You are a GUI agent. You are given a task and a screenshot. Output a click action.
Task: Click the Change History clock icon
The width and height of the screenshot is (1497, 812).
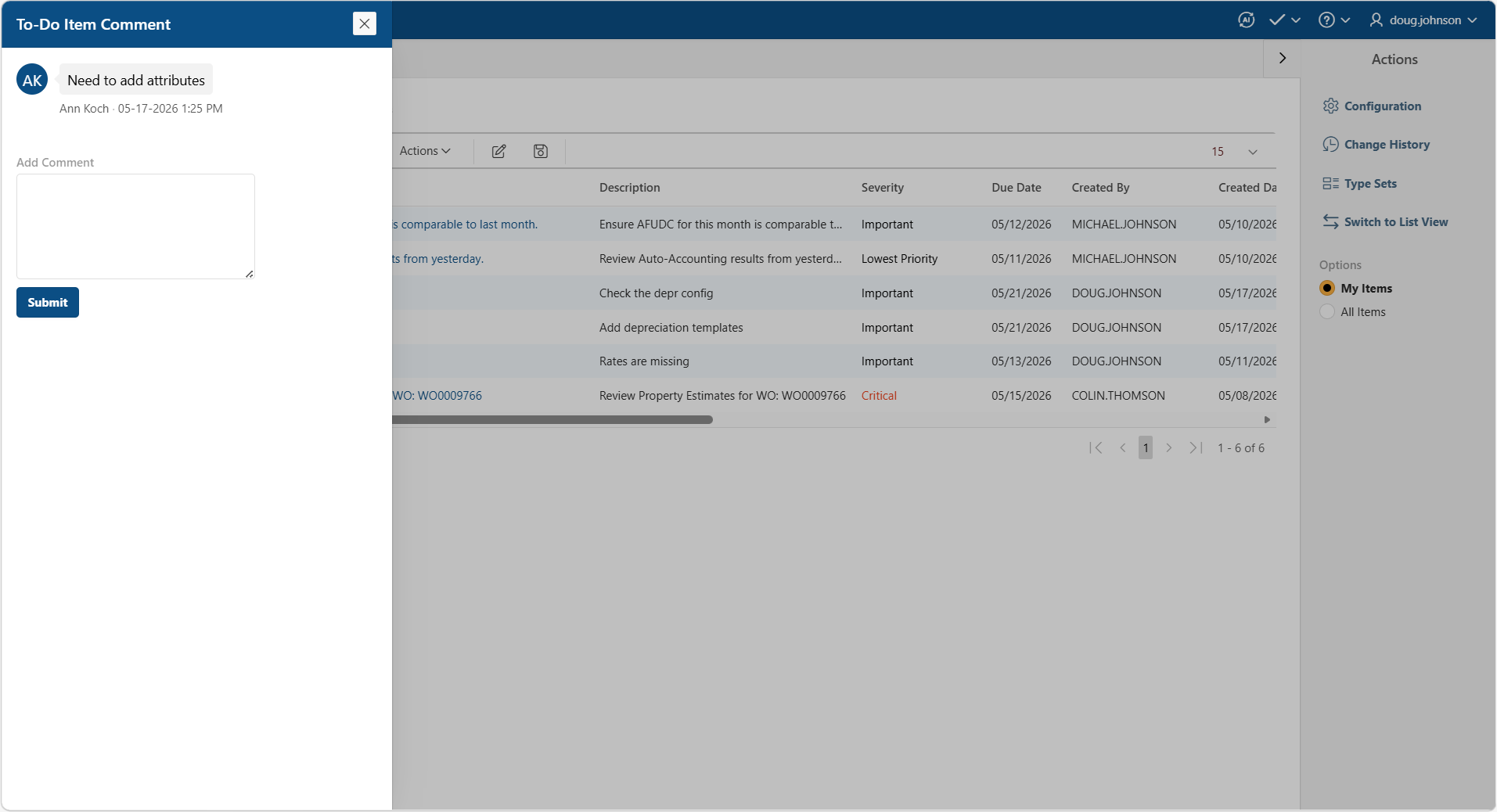1330,145
